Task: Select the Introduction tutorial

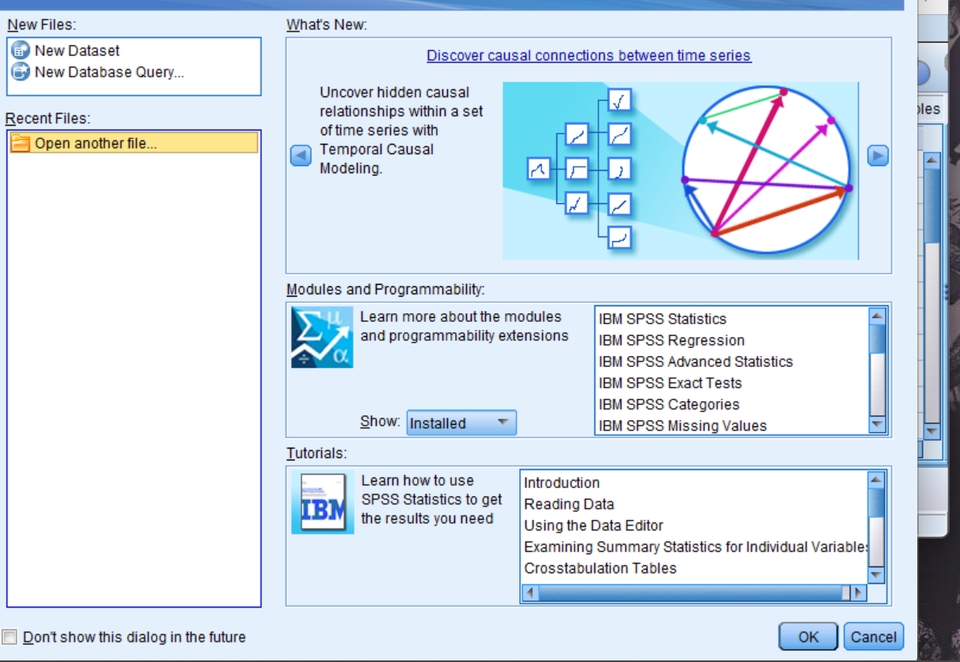Action: [x=562, y=483]
